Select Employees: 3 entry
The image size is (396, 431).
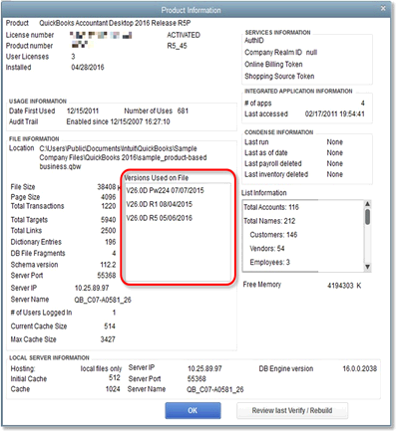[x=270, y=262]
